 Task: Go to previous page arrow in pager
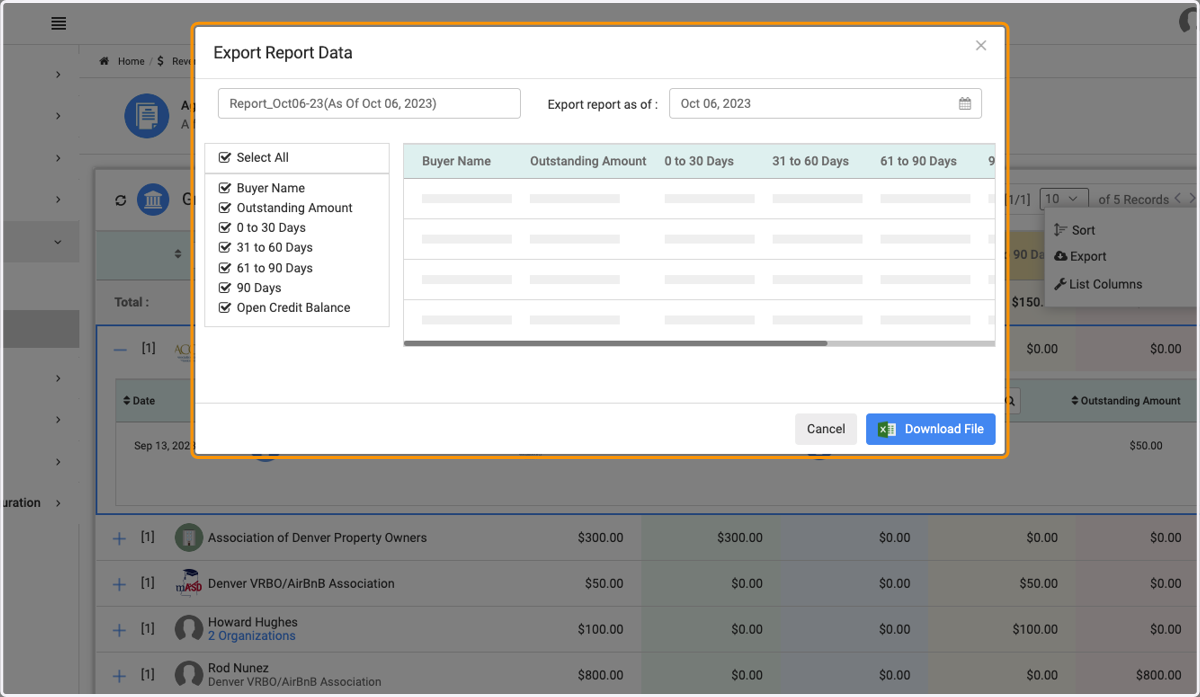1178,199
